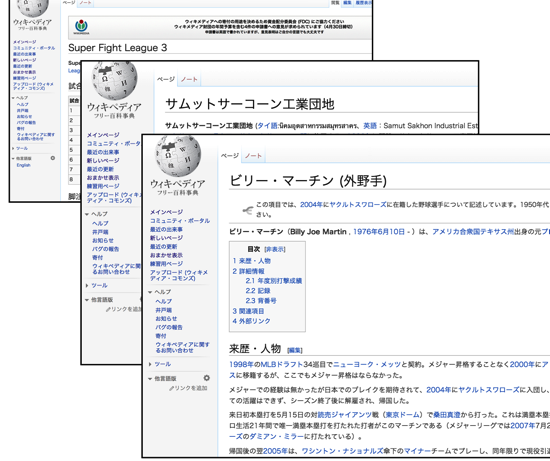The image size is (550, 461).
Task: Click ウィキペディアに関するお問い合わせ in front window
Action: [182, 347]
